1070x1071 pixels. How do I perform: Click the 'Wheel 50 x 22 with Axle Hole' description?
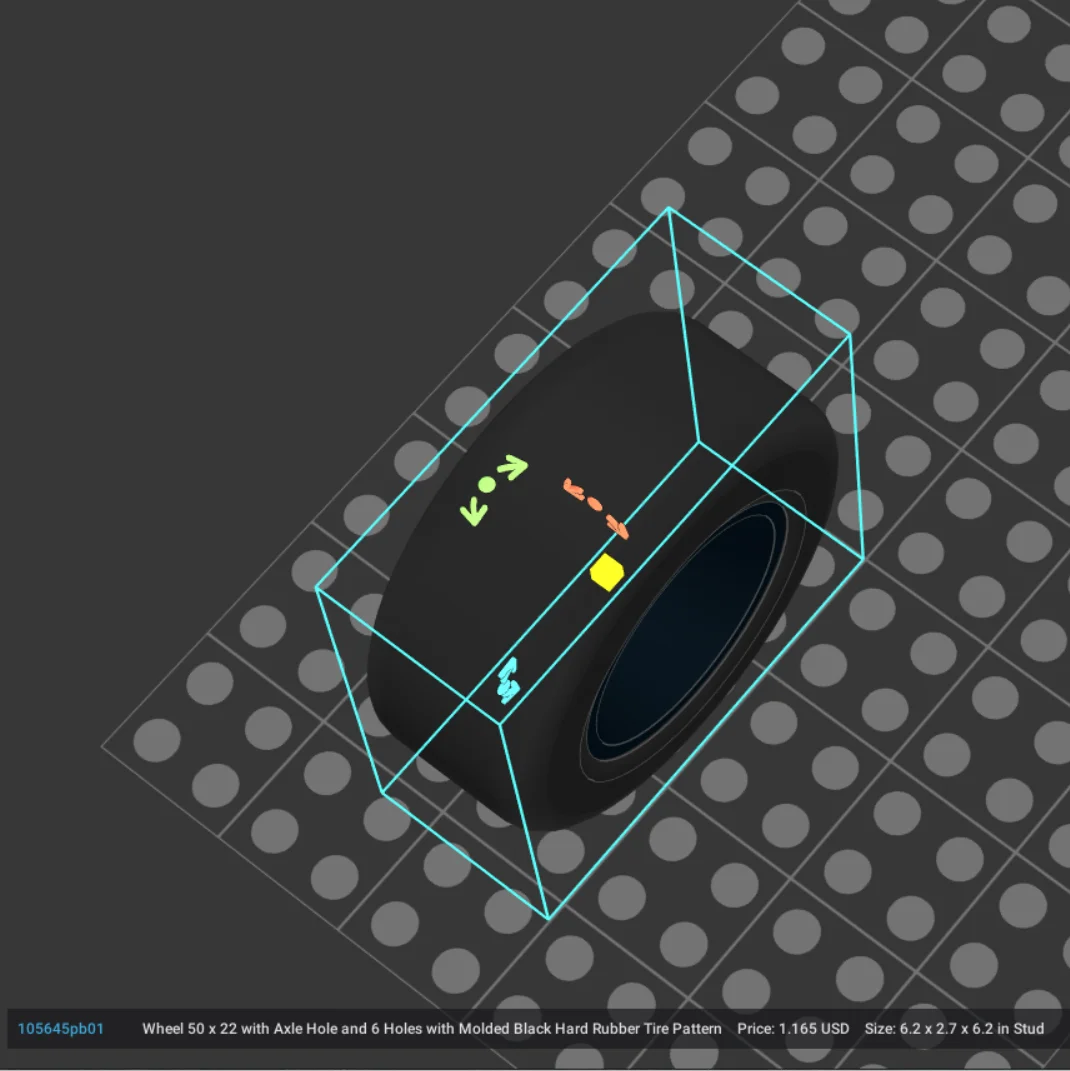tap(432, 1029)
